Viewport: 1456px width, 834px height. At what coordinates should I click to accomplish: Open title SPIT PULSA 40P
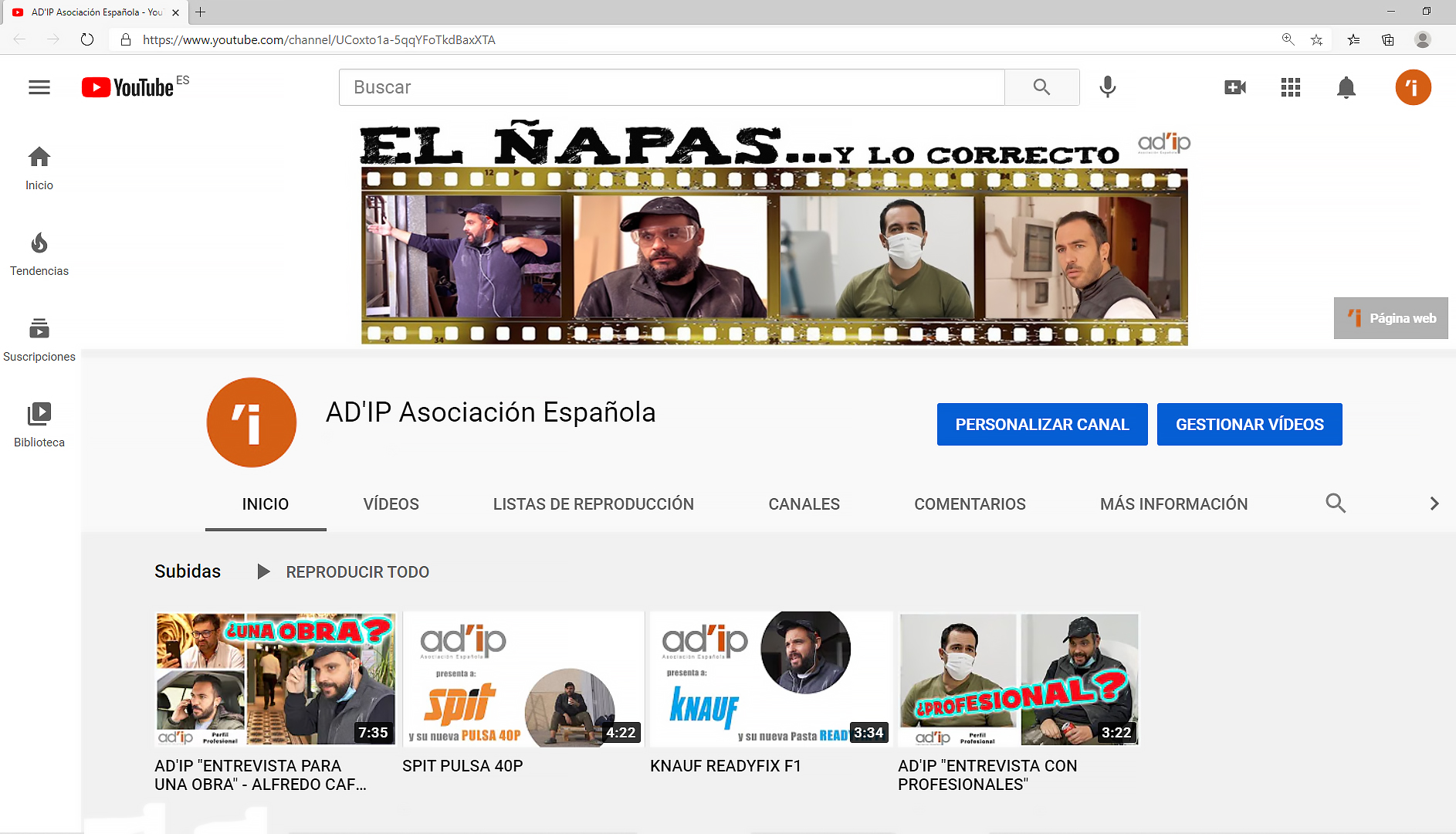[x=462, y=766]
